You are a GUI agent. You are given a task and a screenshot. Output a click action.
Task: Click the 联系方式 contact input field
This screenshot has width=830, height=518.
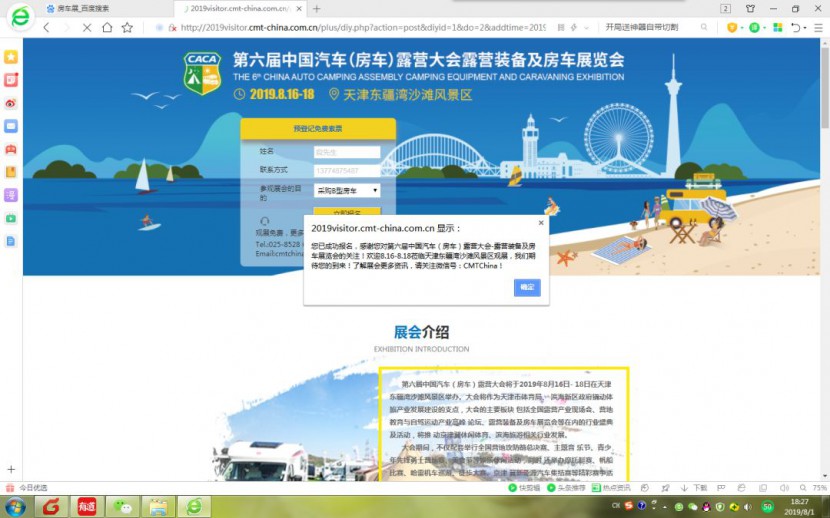[347, 171]
